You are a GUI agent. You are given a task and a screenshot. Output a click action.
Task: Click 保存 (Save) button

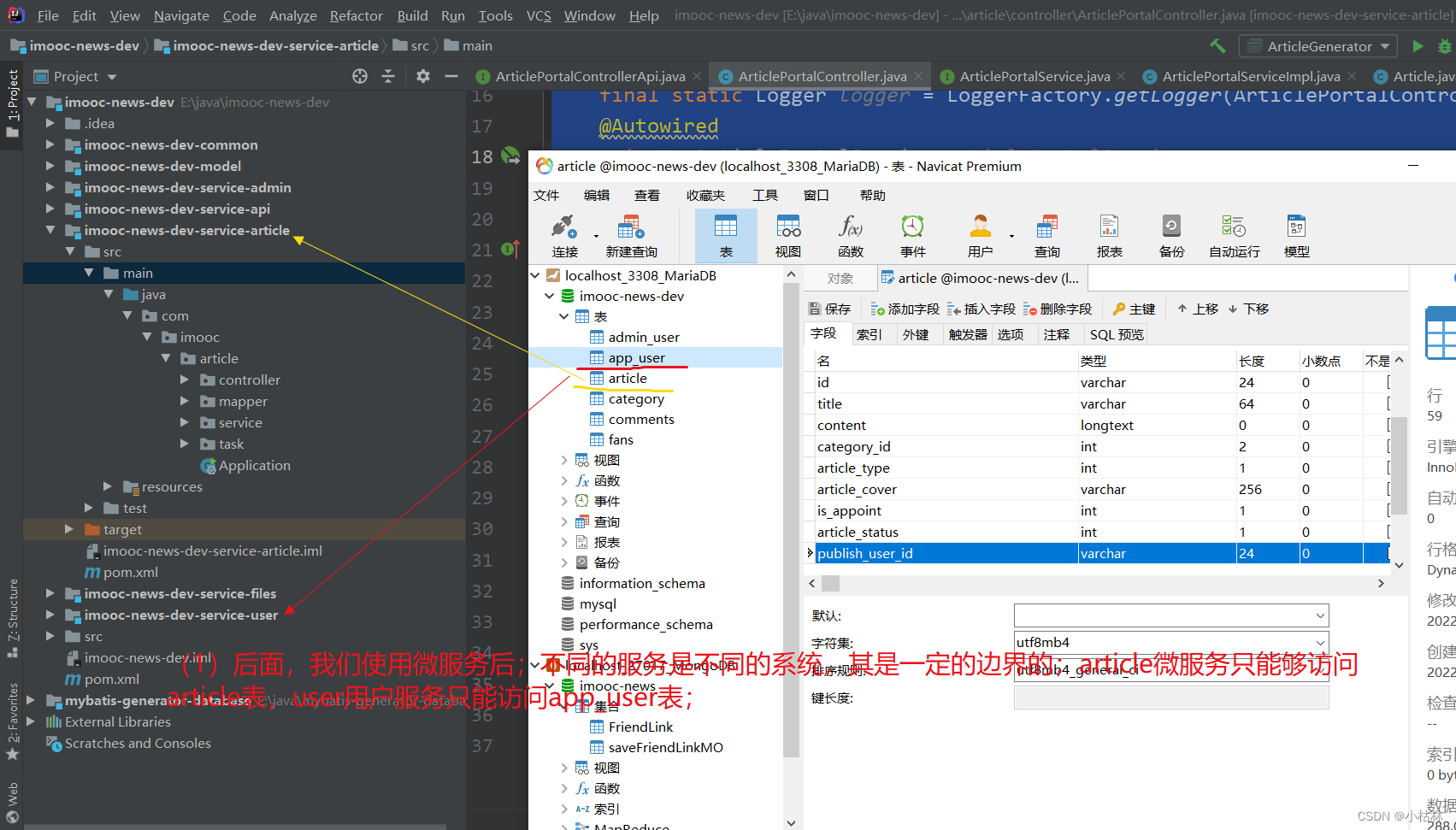point(828,309)
